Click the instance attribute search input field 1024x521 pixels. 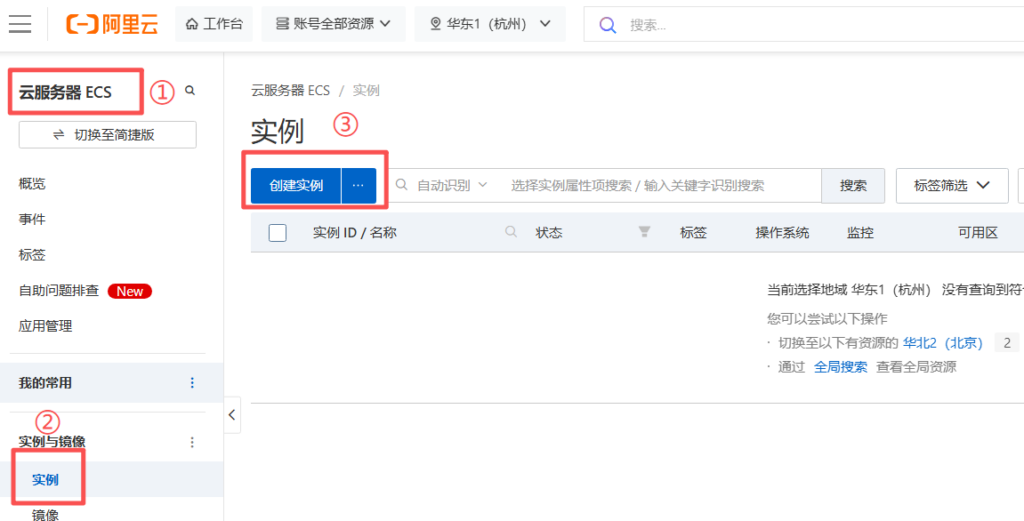(x=660, y=185)
